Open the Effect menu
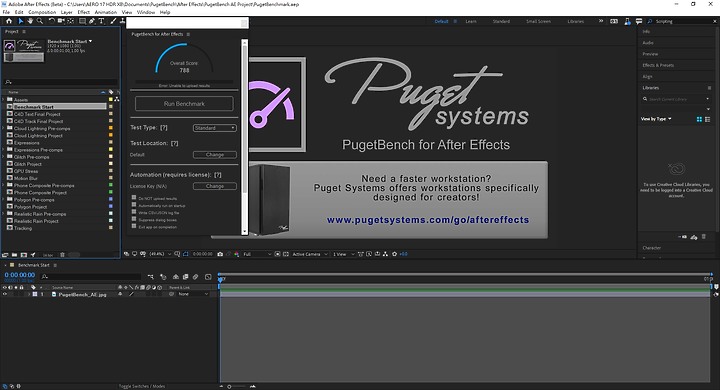Screen dimensions: 720x390 click(x=84, y=12)
